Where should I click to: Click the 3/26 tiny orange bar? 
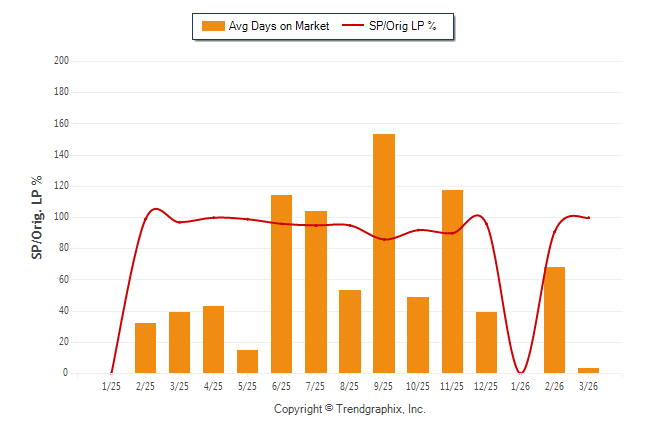pyautogui.click(x=589, y=370)
